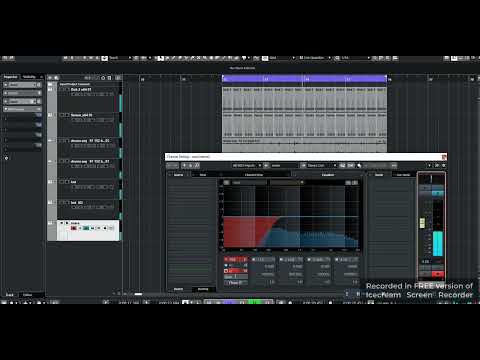Viewport: 480px width, 360px height.
Task: Click the purple transport button in bottom bar
Action: tap(229, 302)
